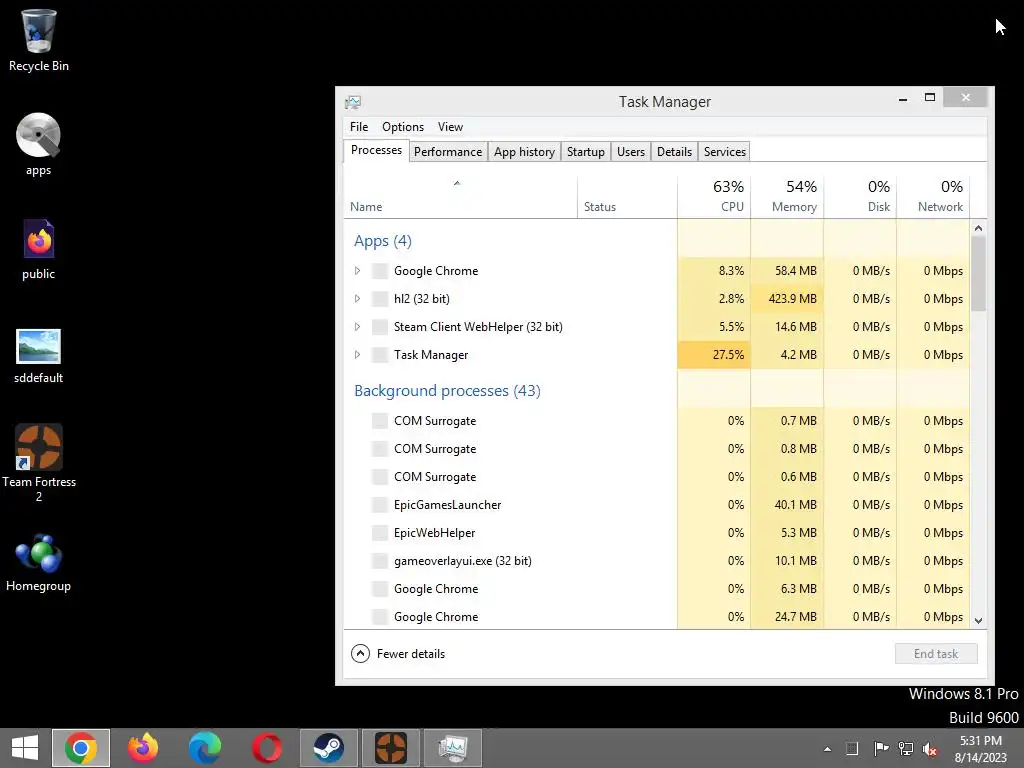1024x768 pixels.
Task: Minimize the Task Manager window
Action: (x=903, y=99)
